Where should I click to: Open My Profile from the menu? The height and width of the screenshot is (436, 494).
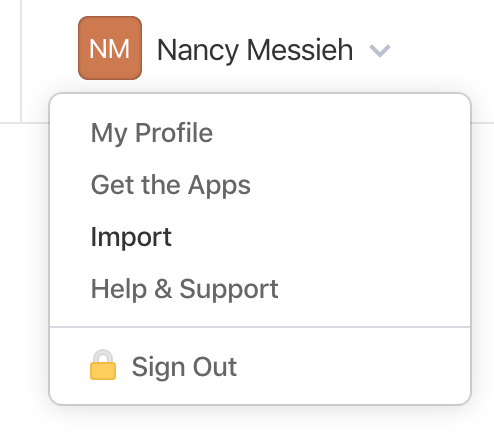[152, 133]
